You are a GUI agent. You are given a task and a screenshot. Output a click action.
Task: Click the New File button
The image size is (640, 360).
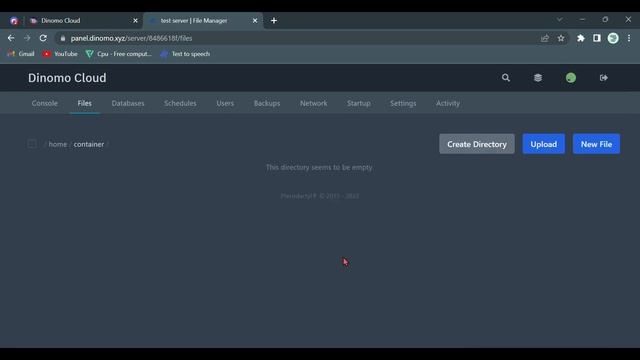coord(596,144)
